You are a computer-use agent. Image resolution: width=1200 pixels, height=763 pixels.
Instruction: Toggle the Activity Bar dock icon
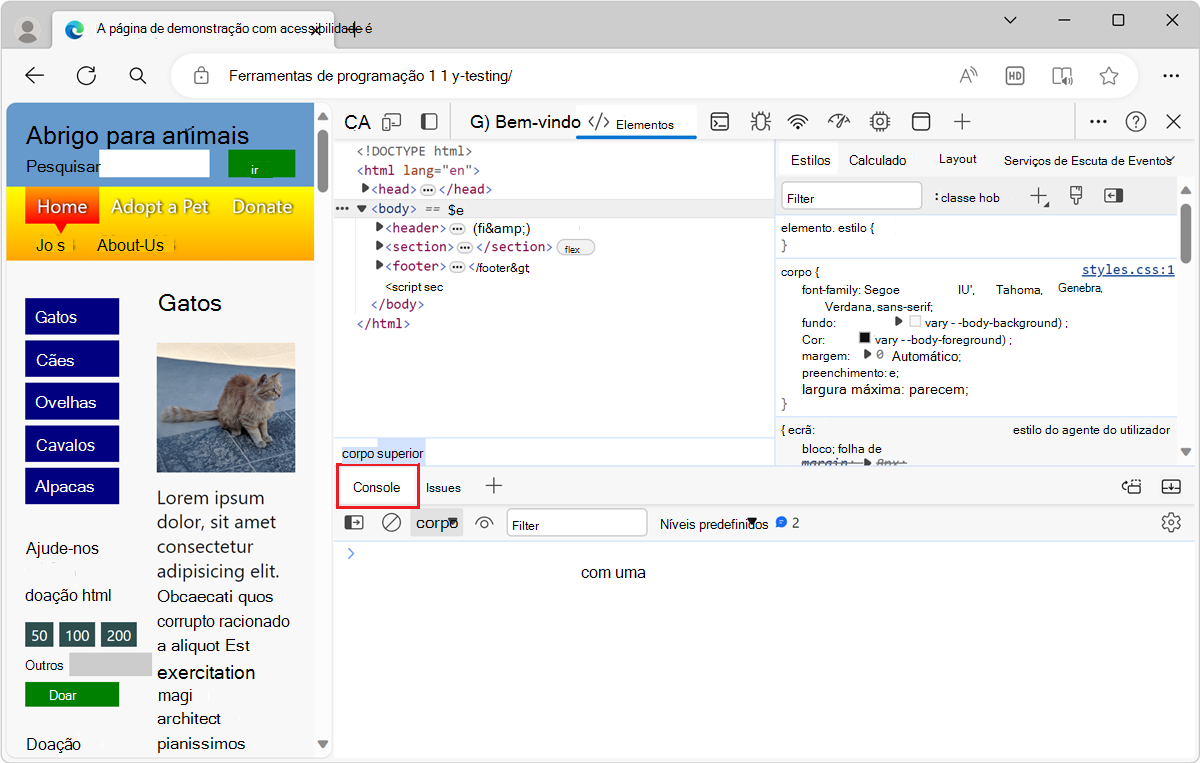click(429, 122)
